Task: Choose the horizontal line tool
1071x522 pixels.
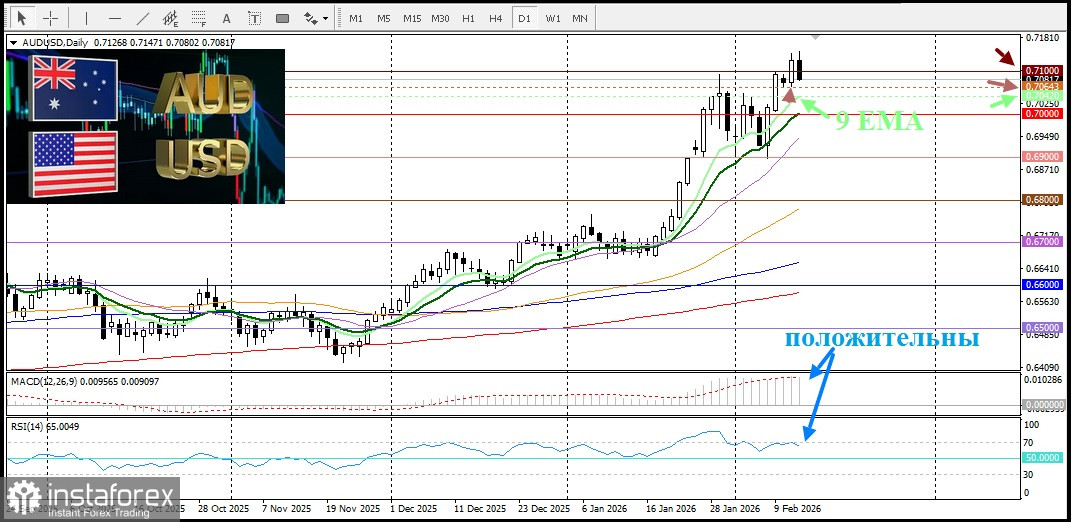Action: tap(114, 18)
